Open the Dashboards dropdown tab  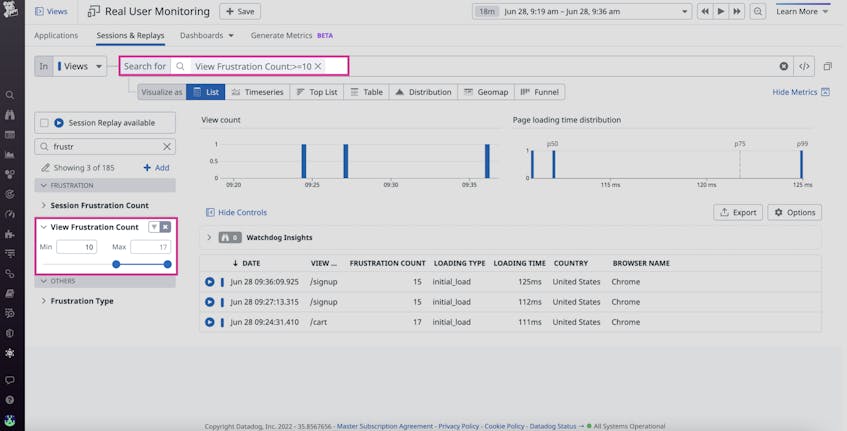pos(207,35)
